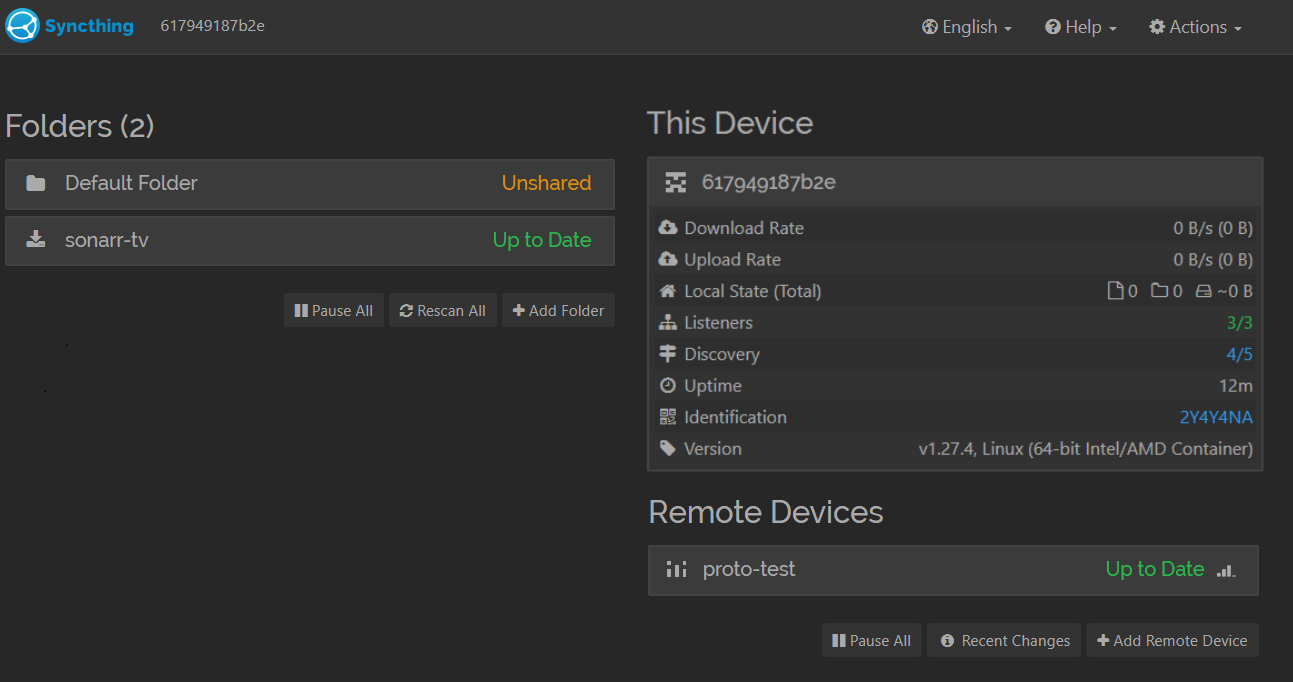
Task: Click the version string v1.27.4
Action: point(1086,449)
